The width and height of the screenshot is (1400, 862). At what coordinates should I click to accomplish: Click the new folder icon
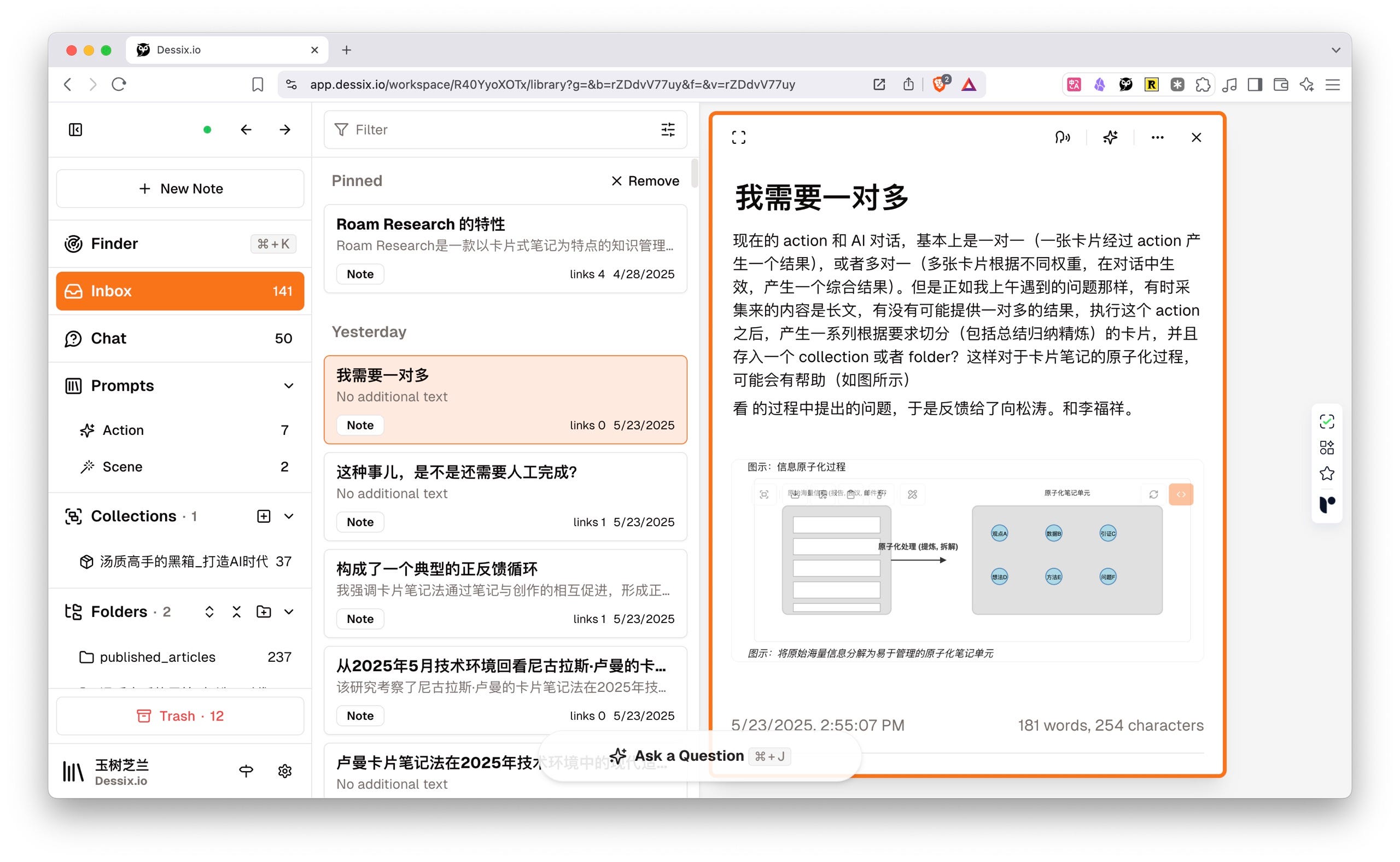pyautogui.click(x=264, y=611)
